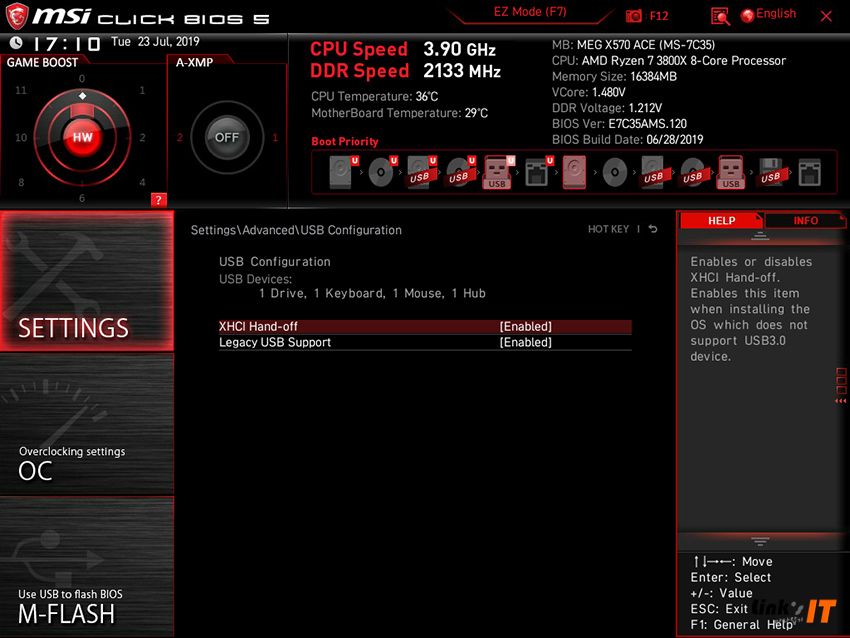Click the CPU Speed 3.90 GHz readout
Image resolution: width=850 pixels, height=638 pixels.
click(x=403, y=49)
